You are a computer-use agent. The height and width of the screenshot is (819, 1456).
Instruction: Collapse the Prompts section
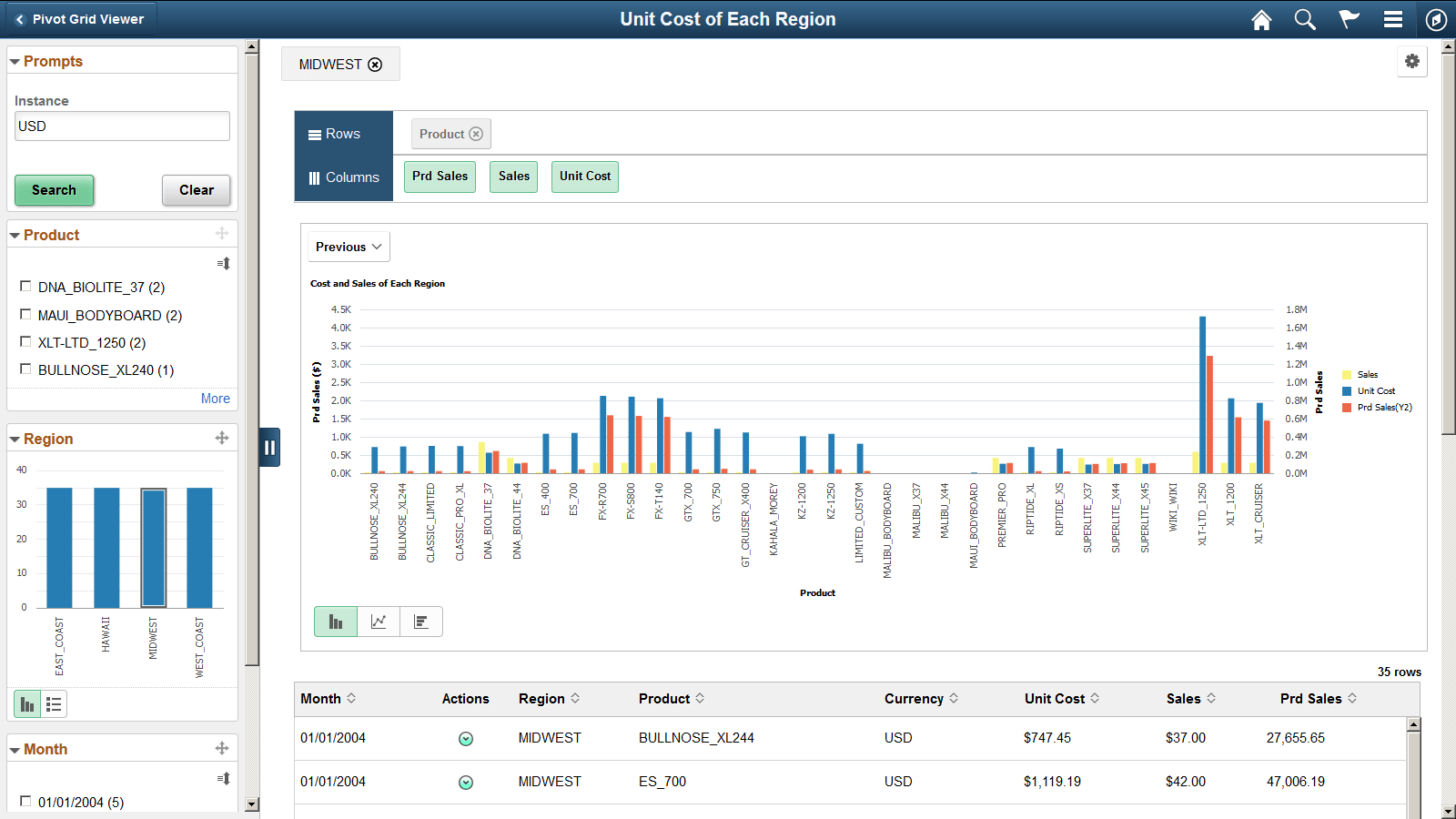(x=14, y=60)
